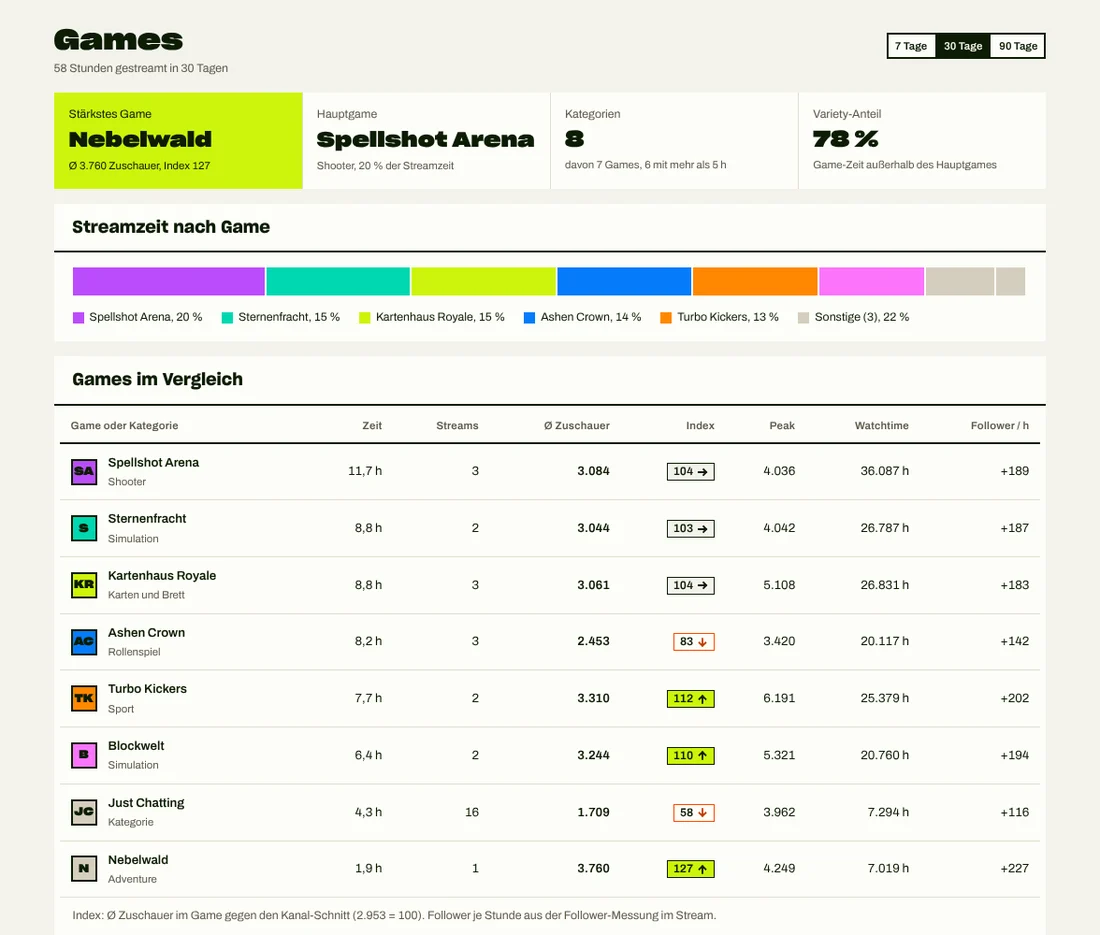Click the teal S icon for Sternenfracht
This screenshot has height=935, width=1100.
click(84, 528)
